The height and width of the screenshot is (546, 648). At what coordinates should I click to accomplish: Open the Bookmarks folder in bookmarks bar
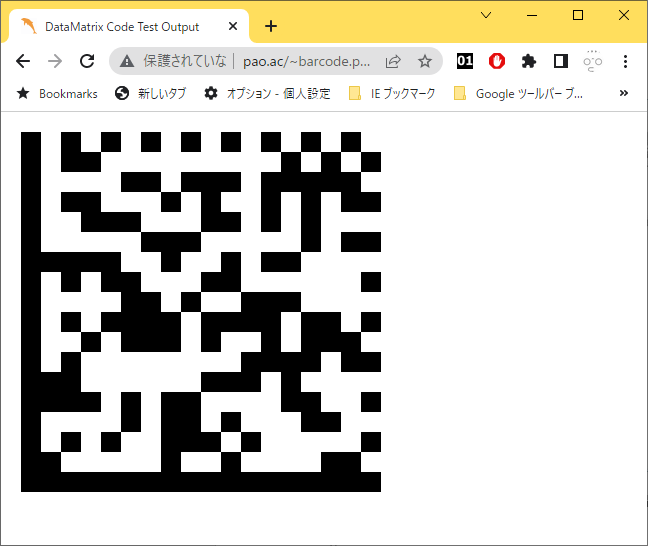tap(57, 93)
